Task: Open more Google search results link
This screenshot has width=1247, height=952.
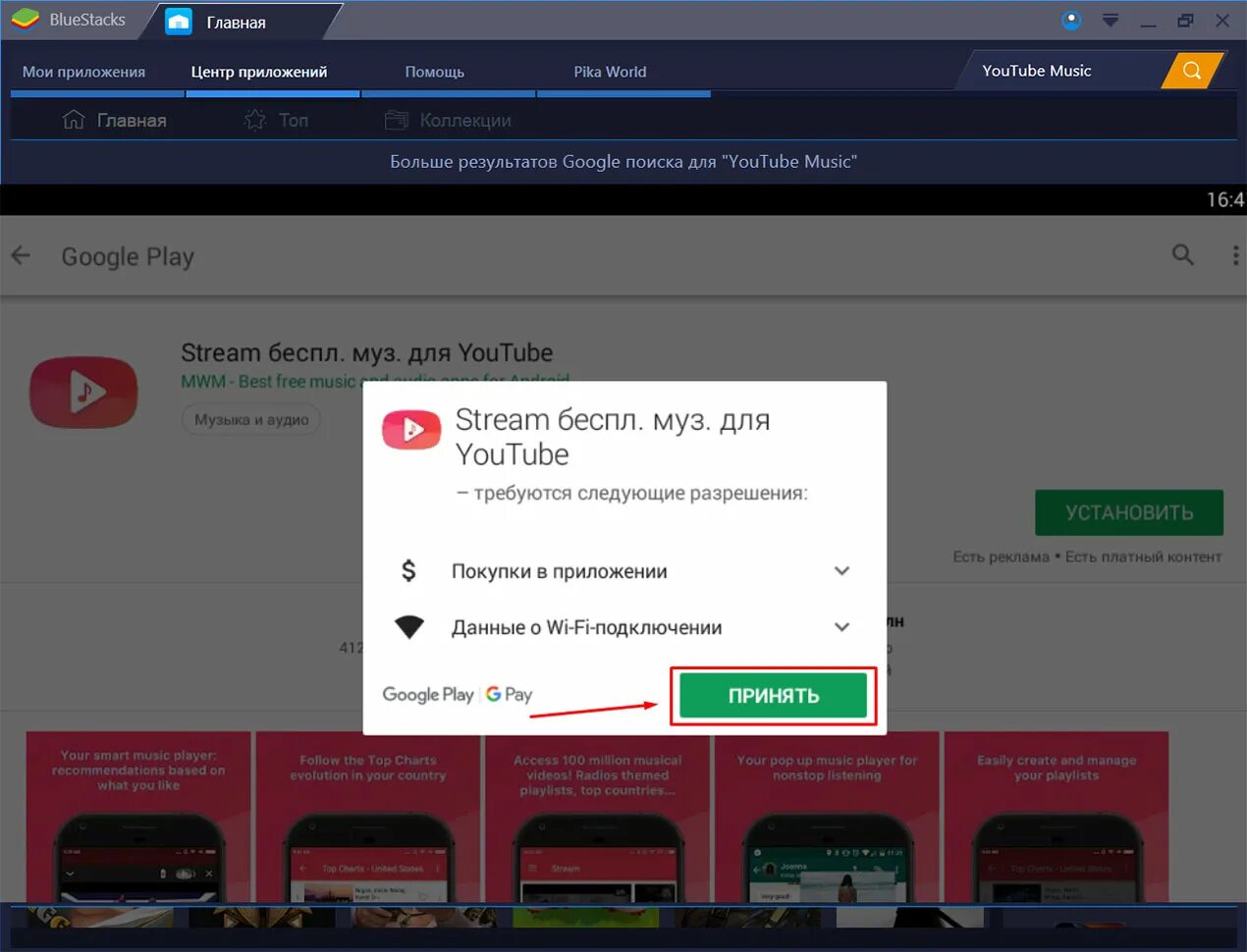Action: pos(623,162)
